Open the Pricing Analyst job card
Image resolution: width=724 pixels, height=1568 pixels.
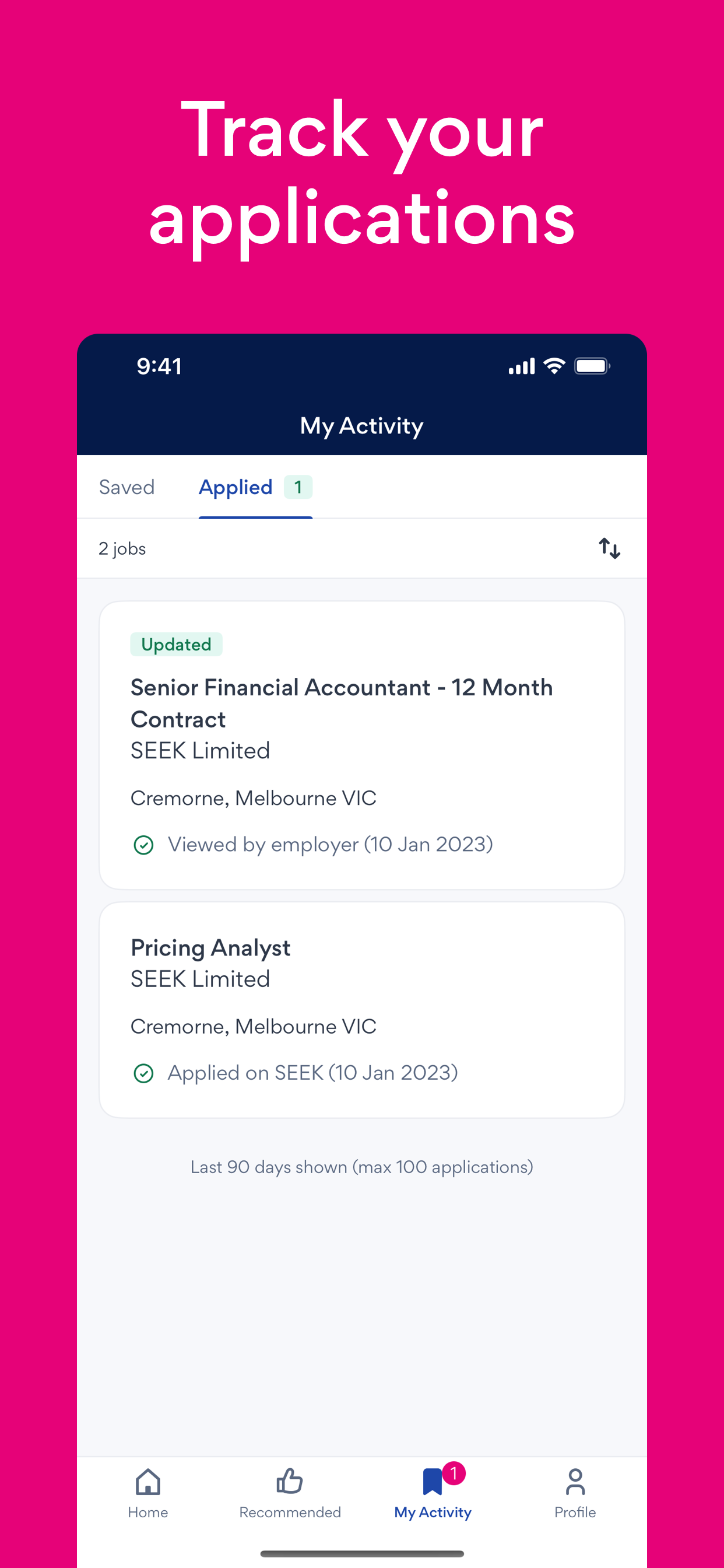tap(362, 1010)
